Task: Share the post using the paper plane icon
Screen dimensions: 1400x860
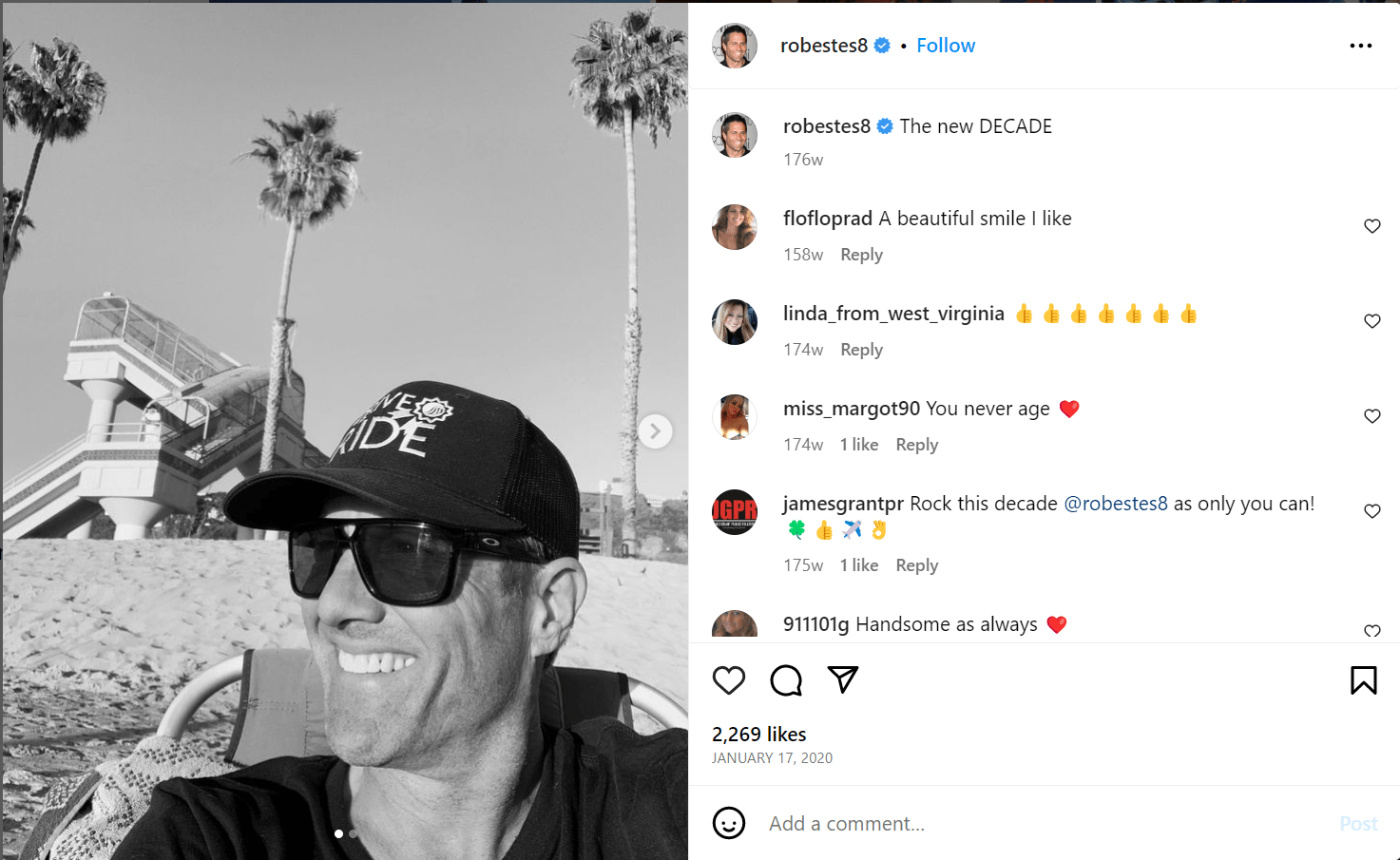Action: click(x=843, y=680)
